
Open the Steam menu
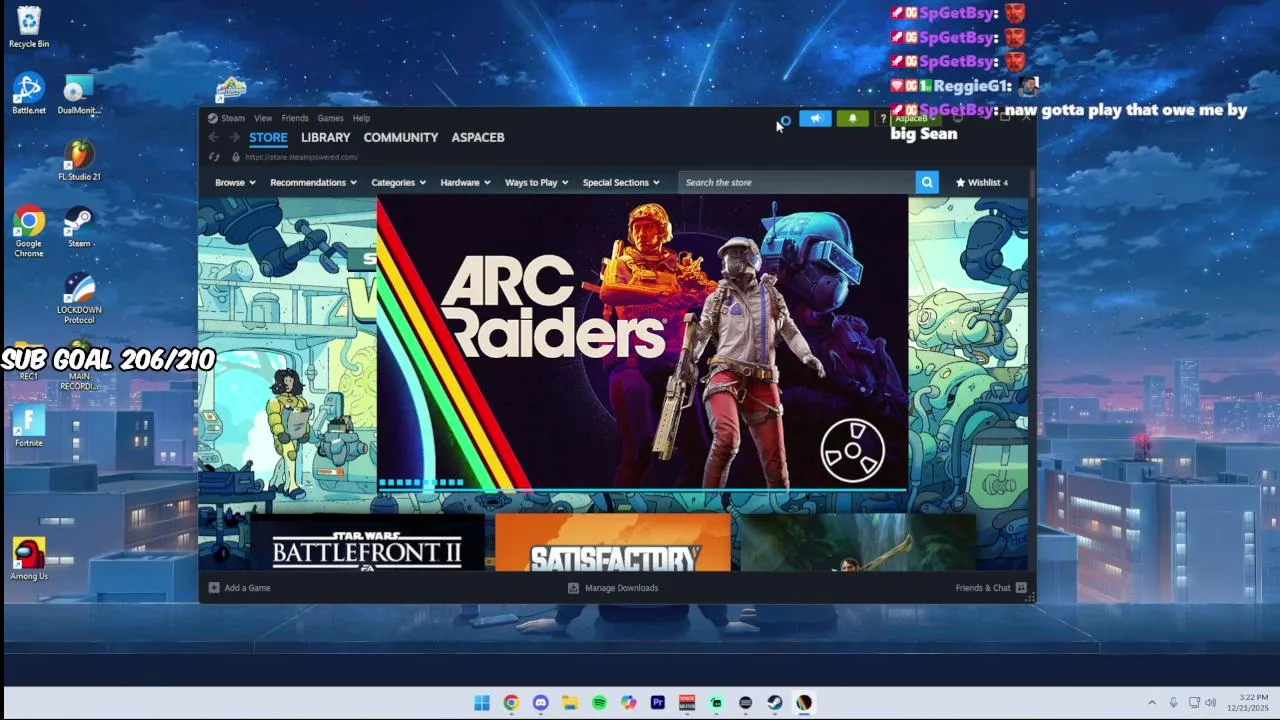coord(233,118)
